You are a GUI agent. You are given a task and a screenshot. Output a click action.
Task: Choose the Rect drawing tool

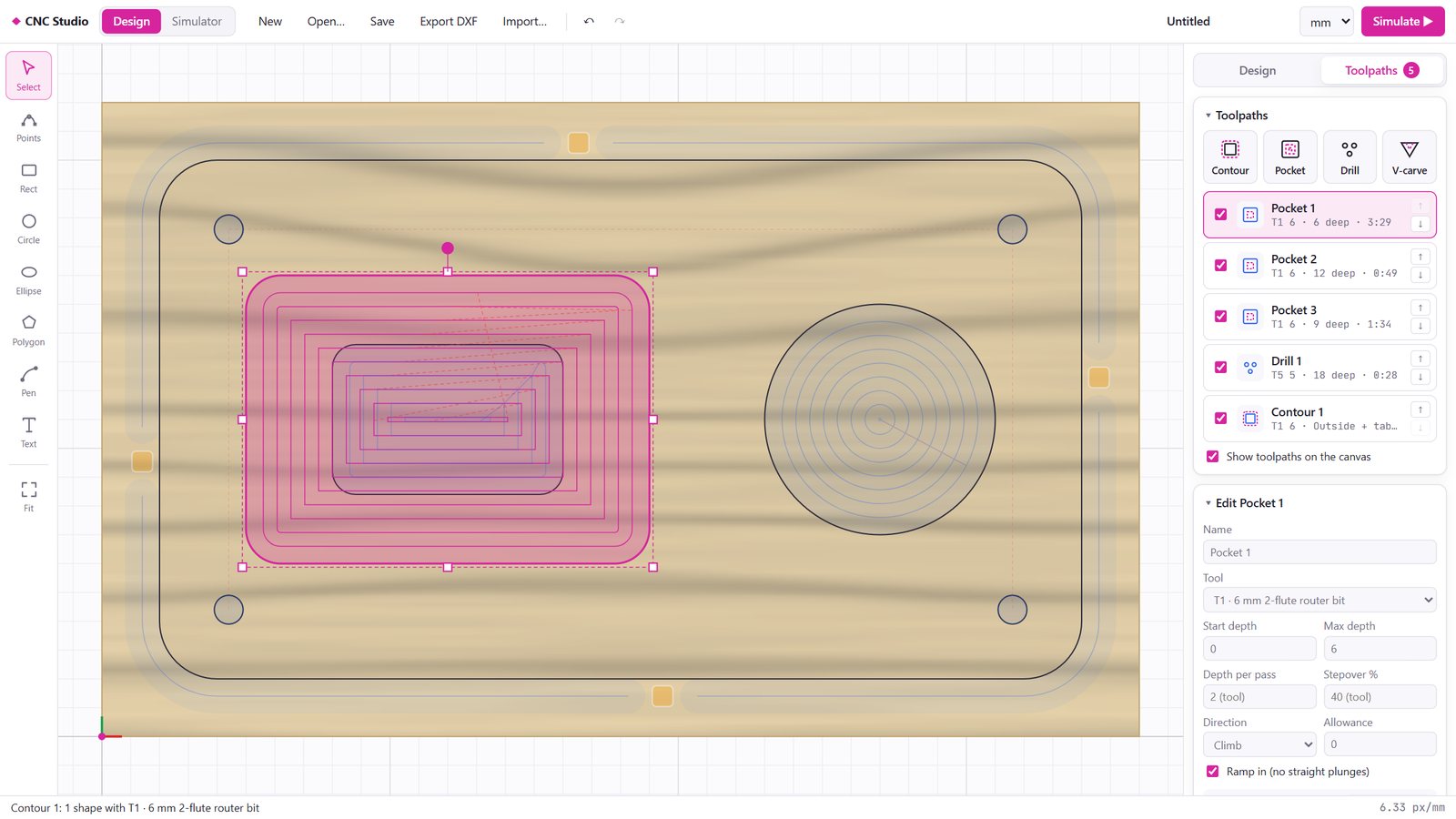click(28, 178)
